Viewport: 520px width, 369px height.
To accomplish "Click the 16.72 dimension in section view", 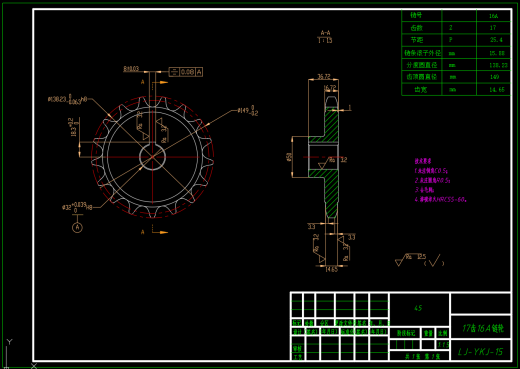I will (x=330, y=87).
